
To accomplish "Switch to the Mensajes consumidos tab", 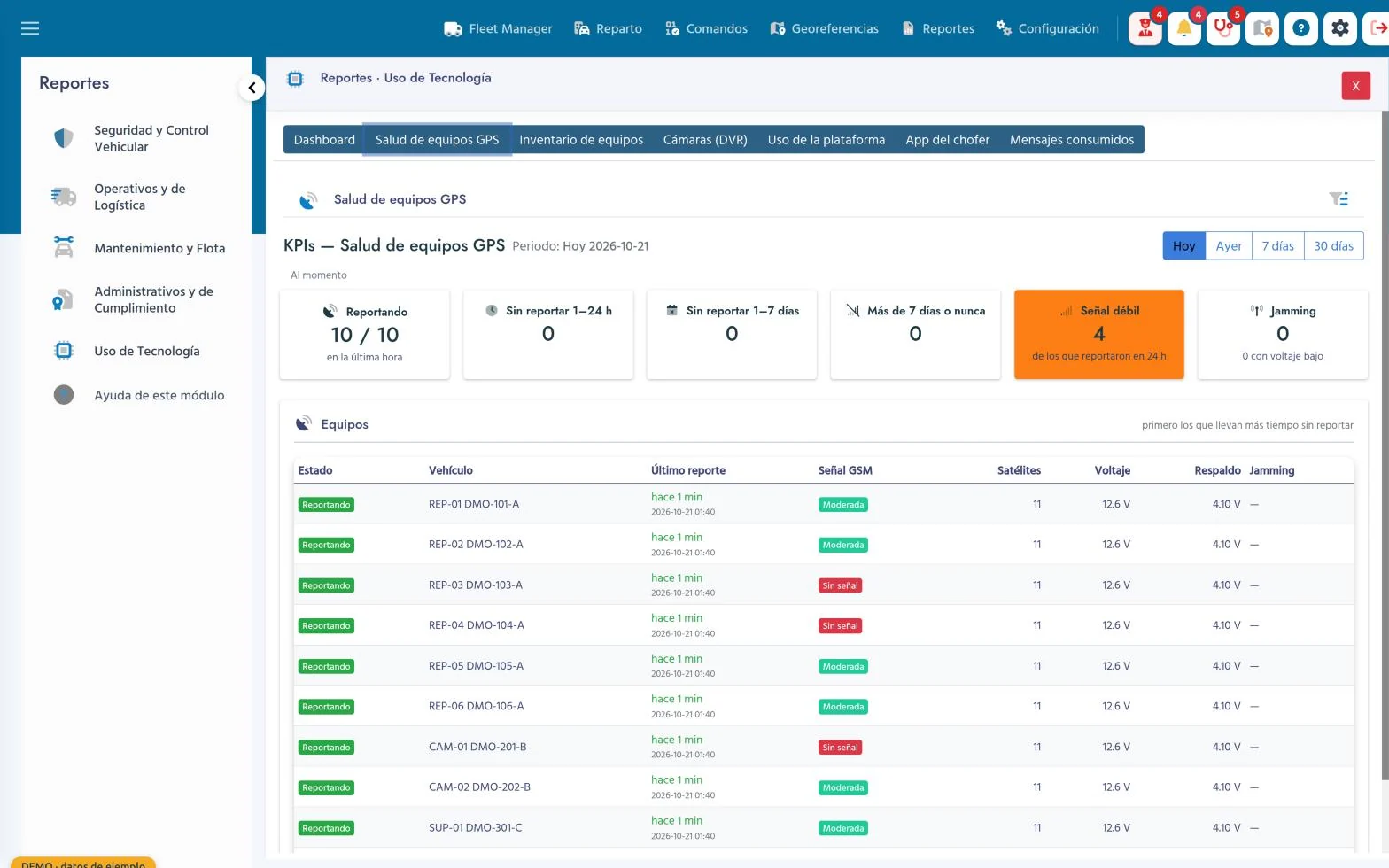I will pos(1072,140).
